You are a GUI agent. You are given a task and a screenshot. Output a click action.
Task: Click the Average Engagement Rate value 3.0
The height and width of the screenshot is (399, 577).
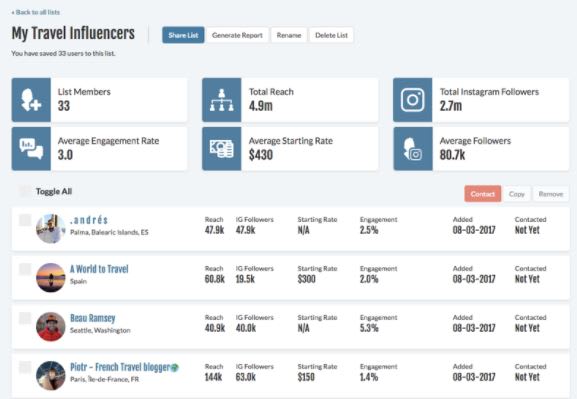pos(65,155)
